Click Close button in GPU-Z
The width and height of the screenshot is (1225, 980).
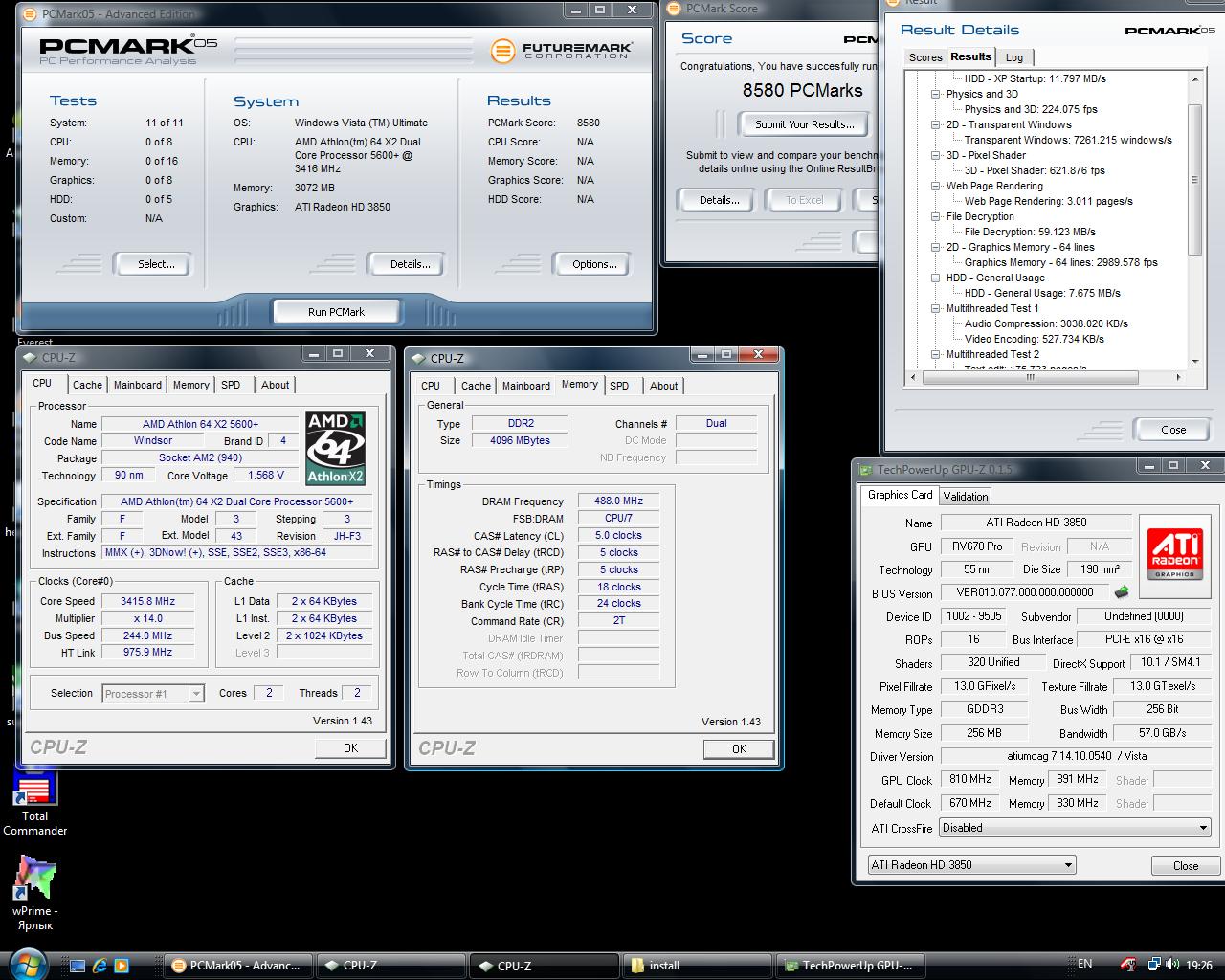(1186, 866)
